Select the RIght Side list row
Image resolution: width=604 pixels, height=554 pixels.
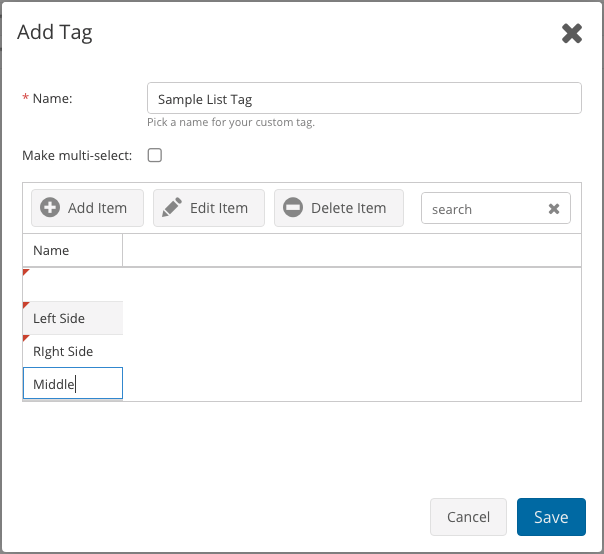72,351
